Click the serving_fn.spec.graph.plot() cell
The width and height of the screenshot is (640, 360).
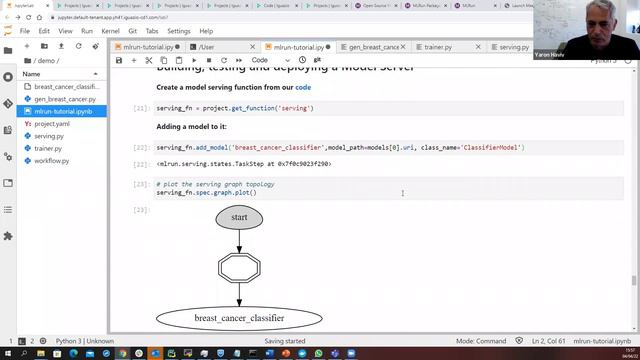[x=389, y=188]
